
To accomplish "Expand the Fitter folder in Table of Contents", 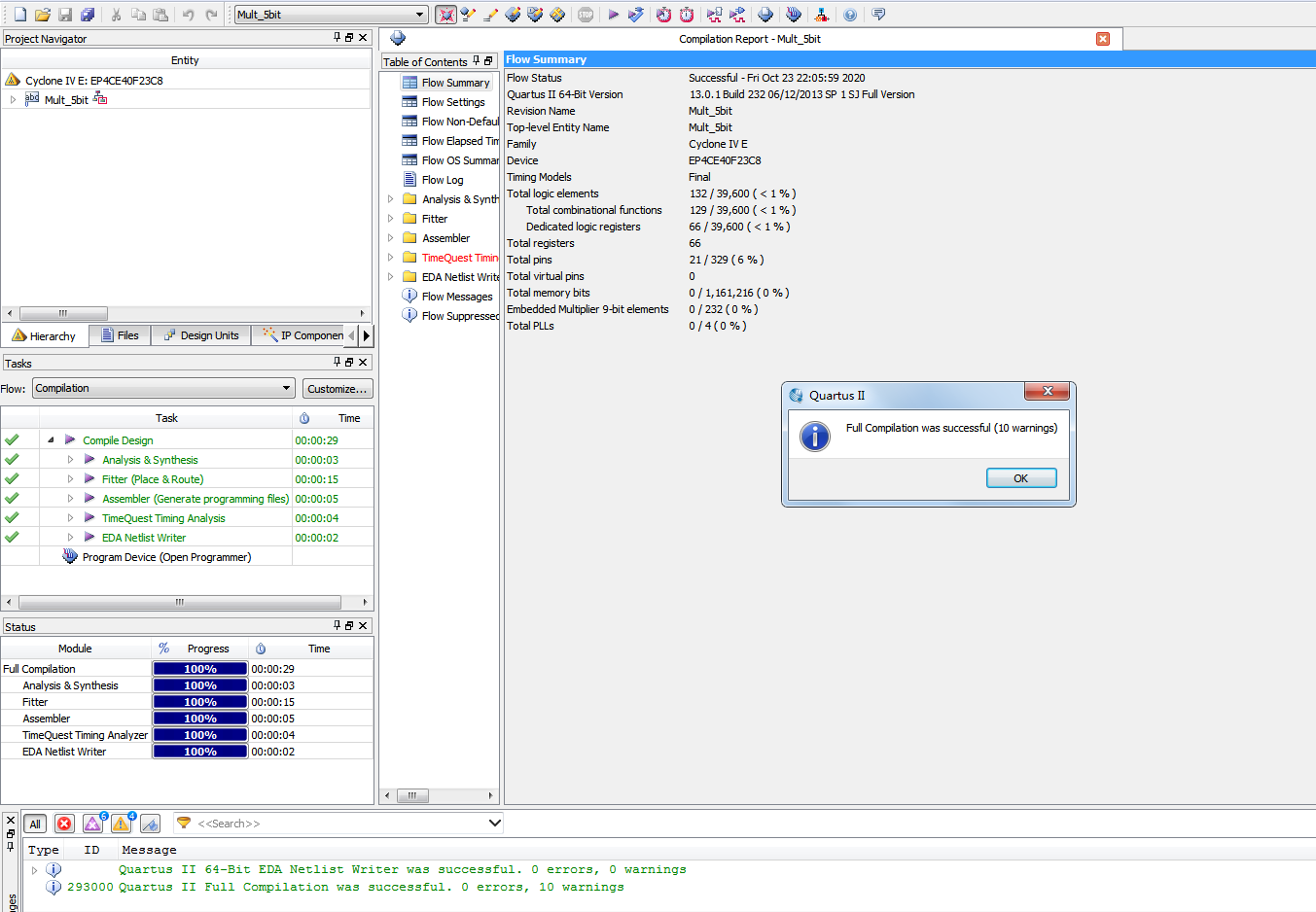I will [391, 219].
